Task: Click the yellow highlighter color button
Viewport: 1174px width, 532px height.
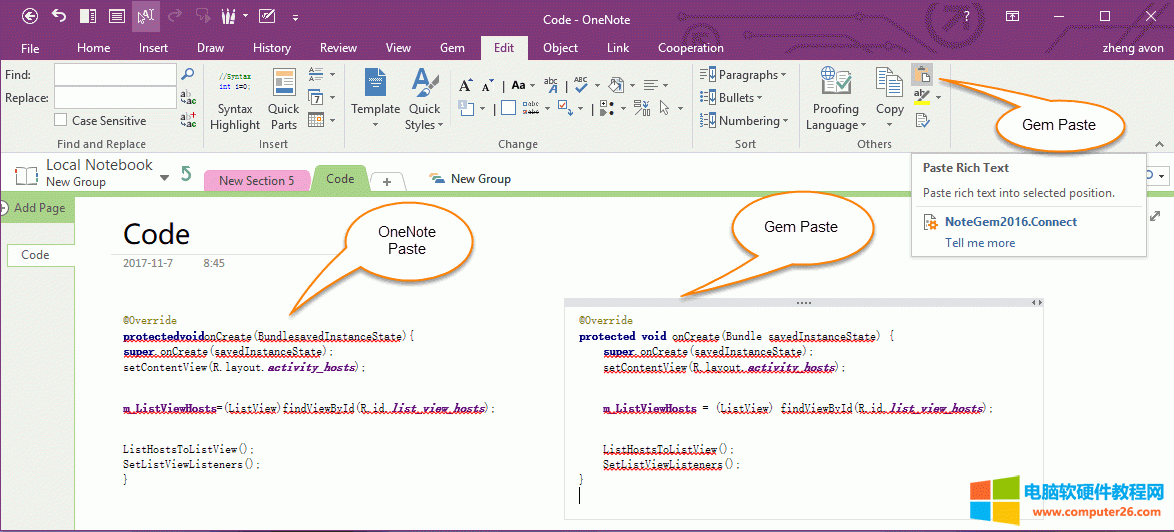Action: point(922,97)
